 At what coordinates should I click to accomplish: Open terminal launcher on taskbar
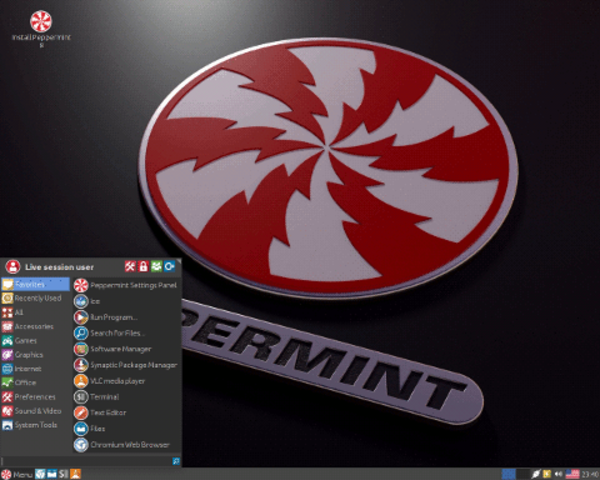(x=64, y=474)
